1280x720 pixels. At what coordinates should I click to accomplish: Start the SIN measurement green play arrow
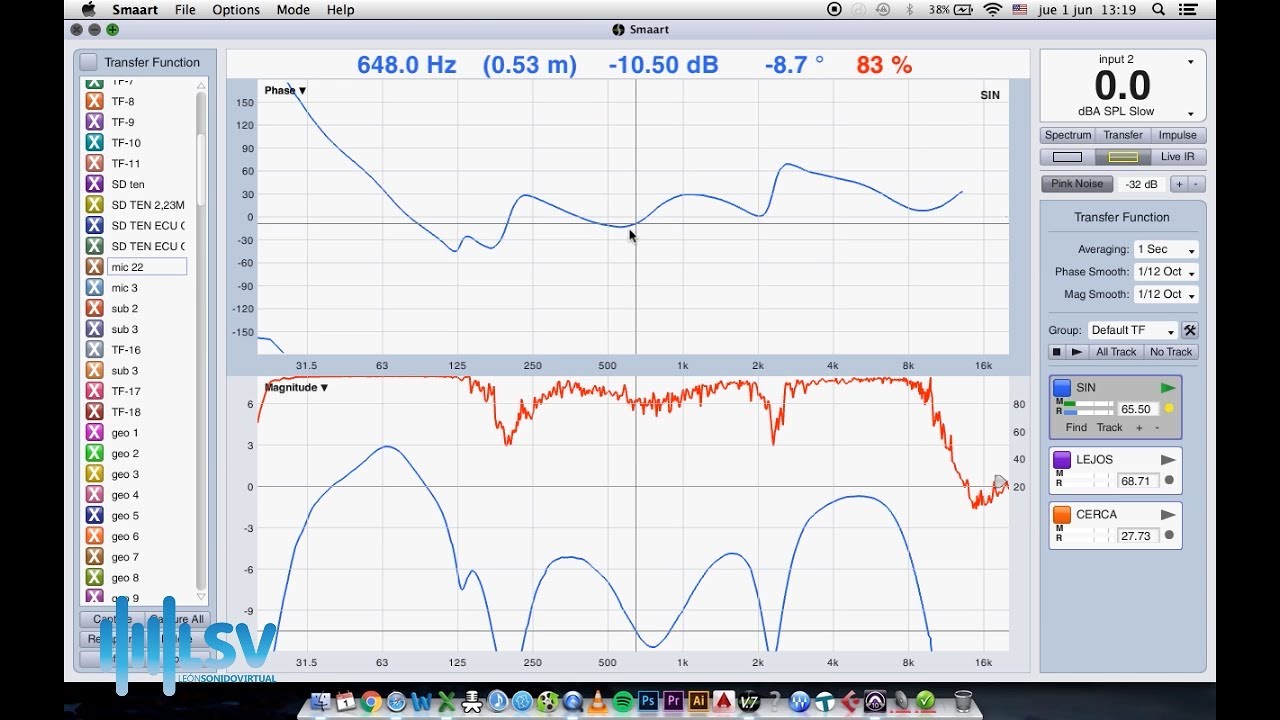click(1168, 388)
